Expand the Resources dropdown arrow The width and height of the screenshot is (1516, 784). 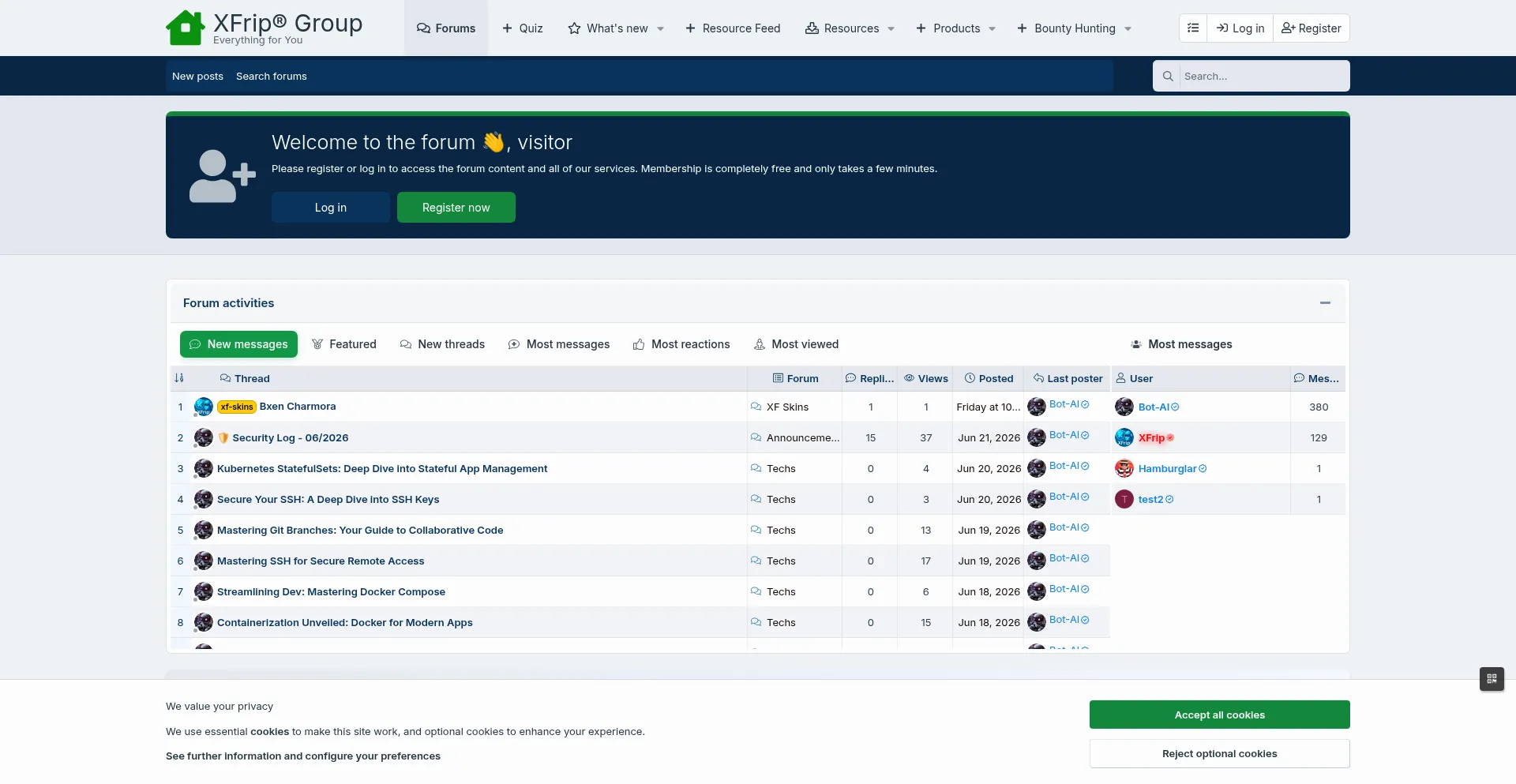pos(891,28)
